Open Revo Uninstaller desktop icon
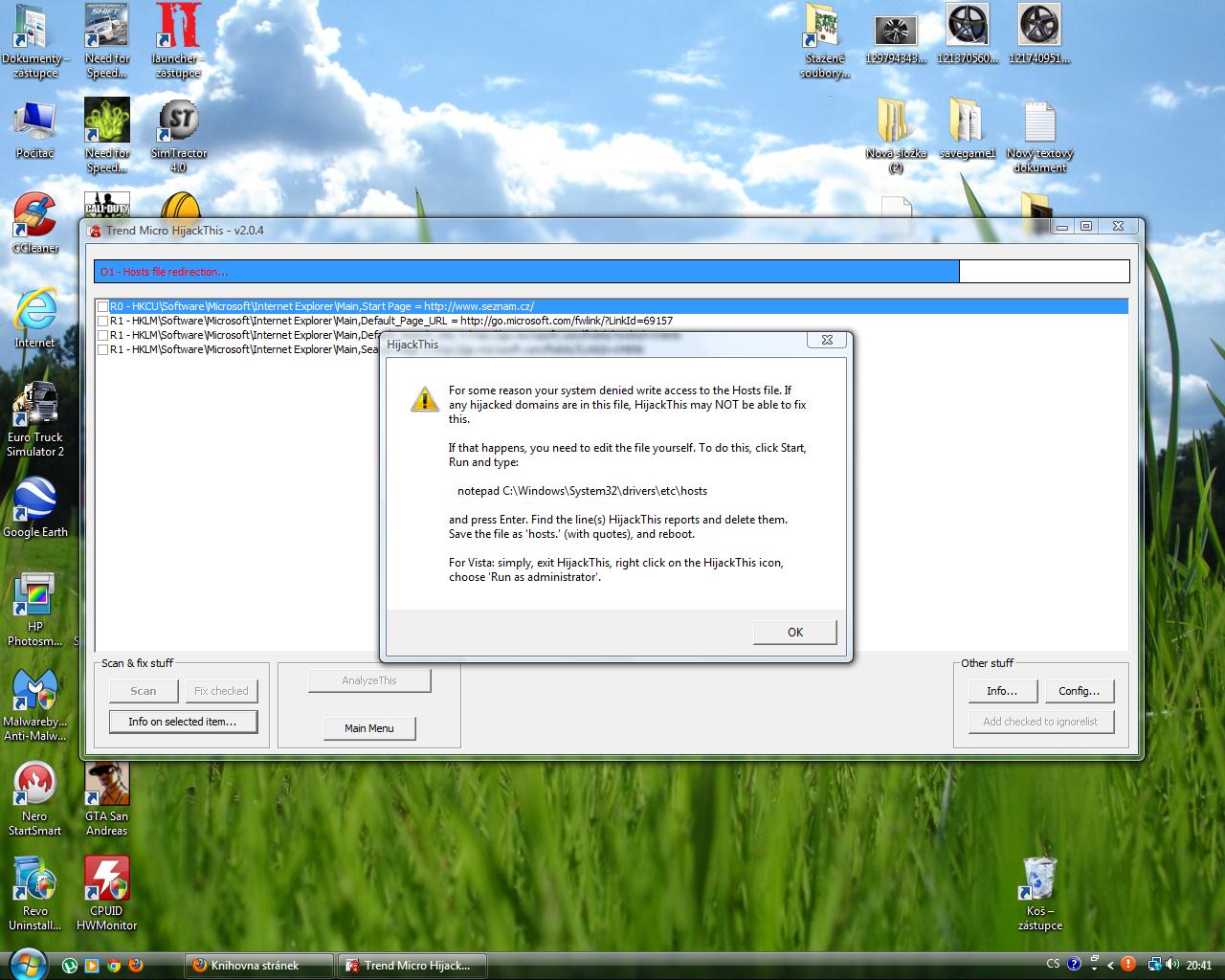Viewport: 1225px width, 980px height. pos(35,894)
